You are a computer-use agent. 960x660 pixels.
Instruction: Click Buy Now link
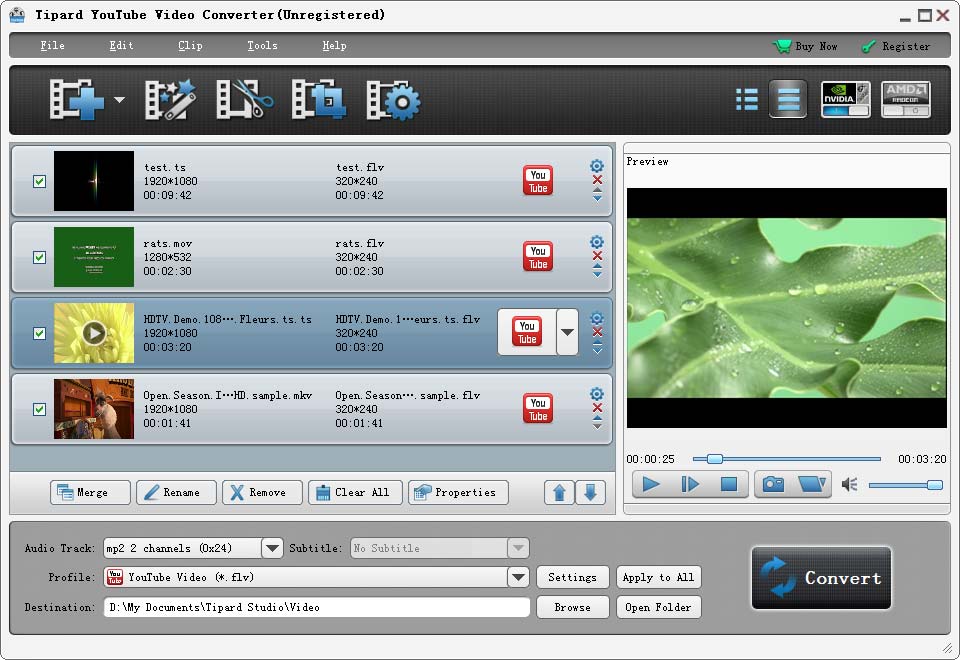coord(805,46)
